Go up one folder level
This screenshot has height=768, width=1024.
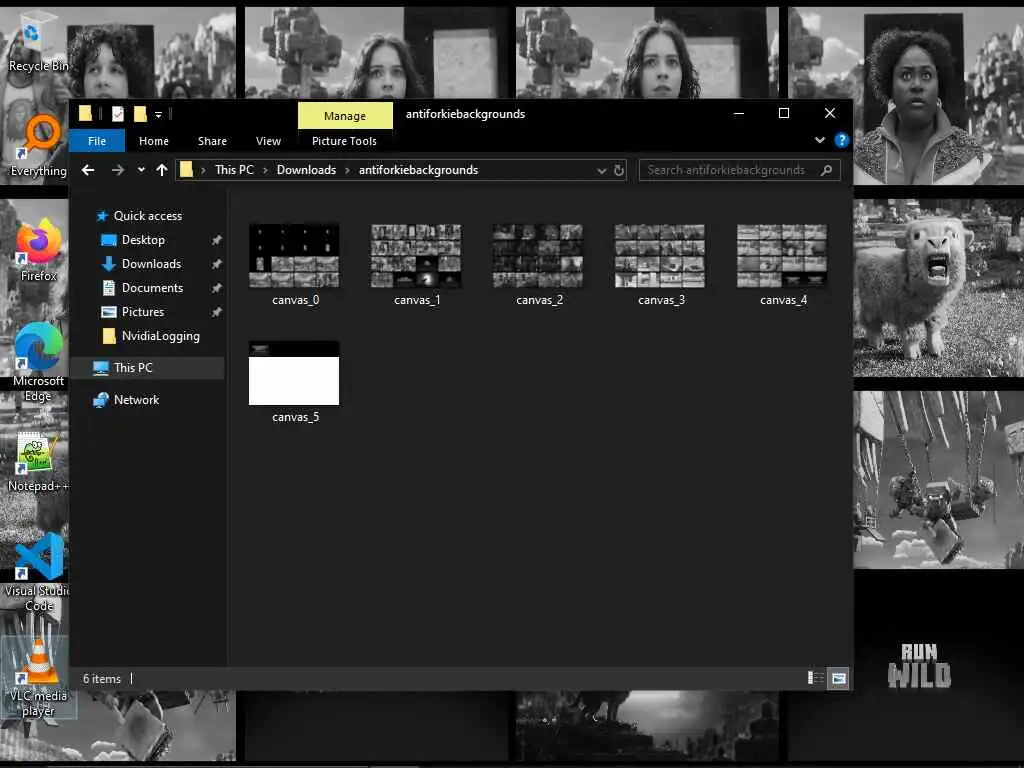point(162,170)
